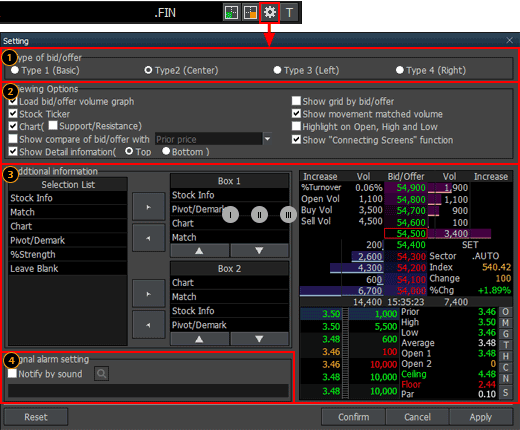
Task: Click the O side tab in preview
Action: 505,312
